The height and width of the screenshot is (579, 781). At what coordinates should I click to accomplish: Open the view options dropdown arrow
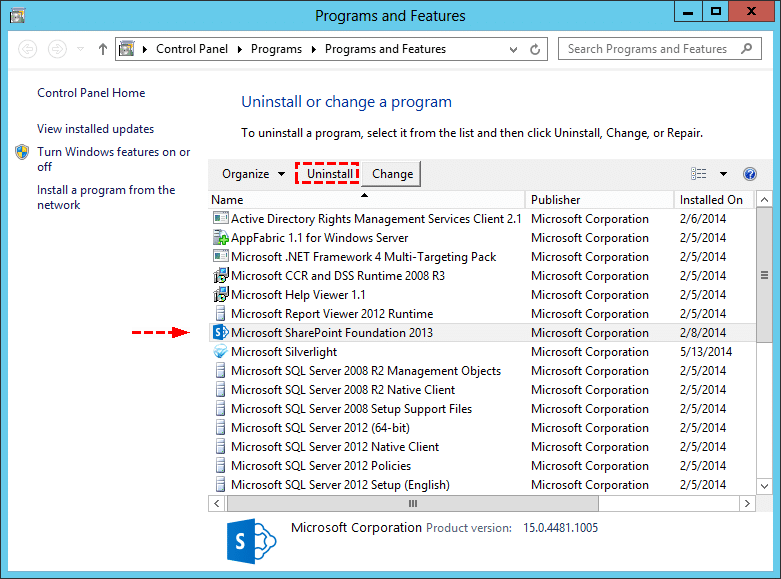[x=723, y=174]
